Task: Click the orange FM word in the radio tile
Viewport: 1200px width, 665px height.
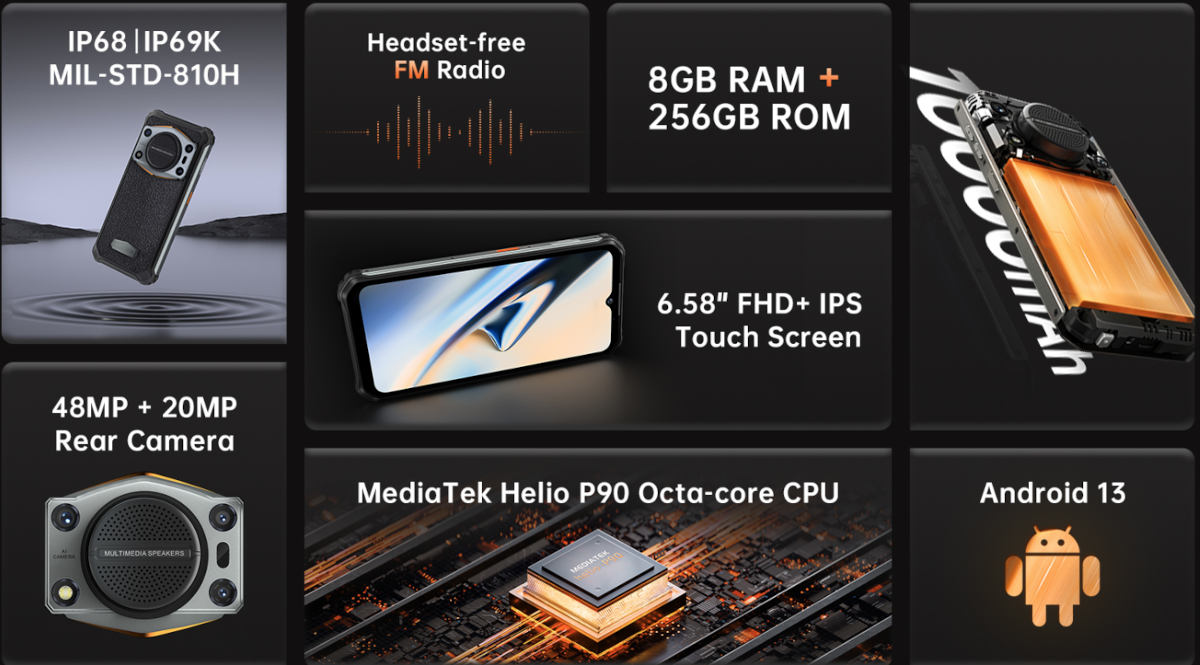Action: pyautogui.click(x=411, y=70)
